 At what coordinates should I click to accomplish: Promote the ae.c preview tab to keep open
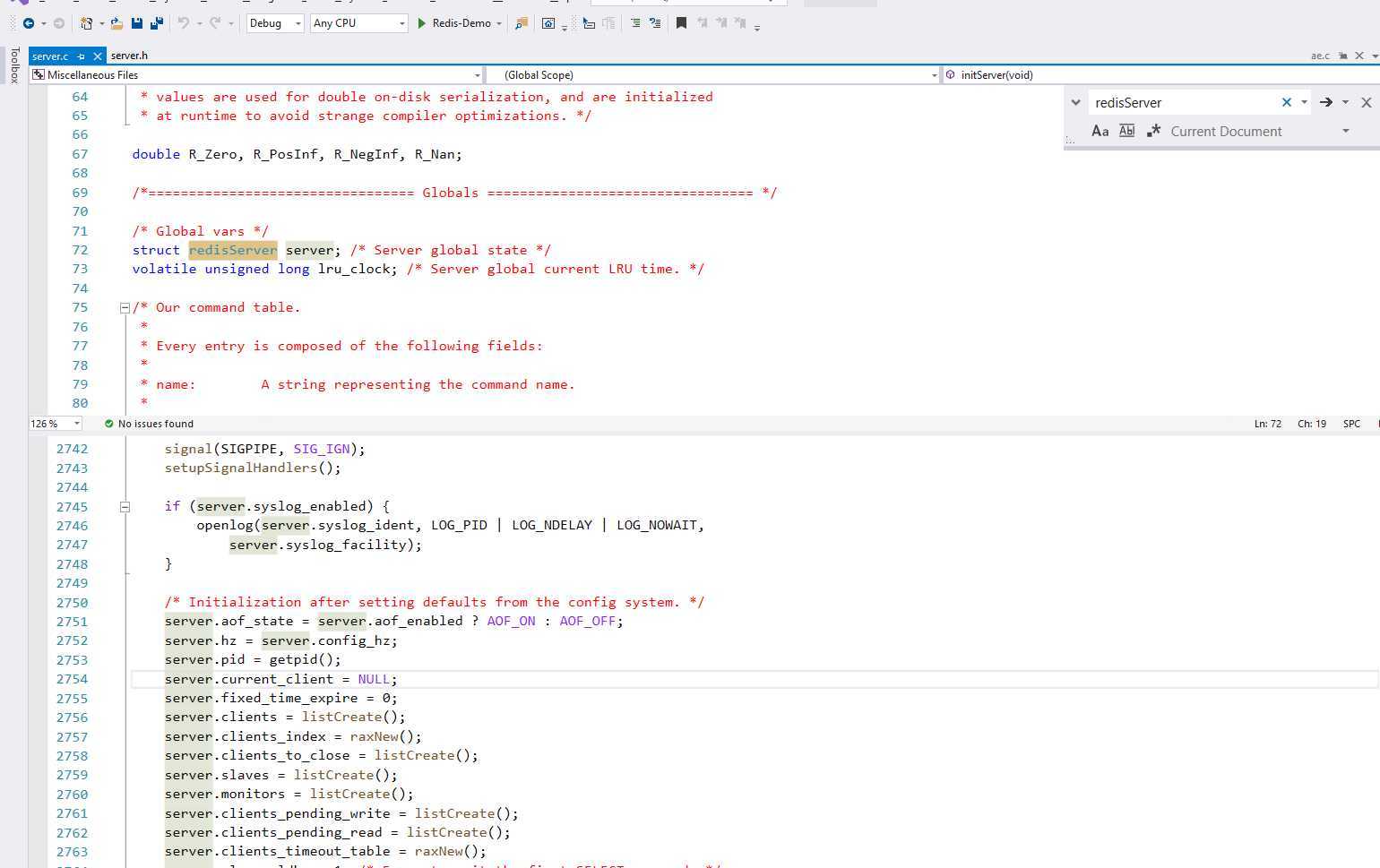pos(1342,56)
